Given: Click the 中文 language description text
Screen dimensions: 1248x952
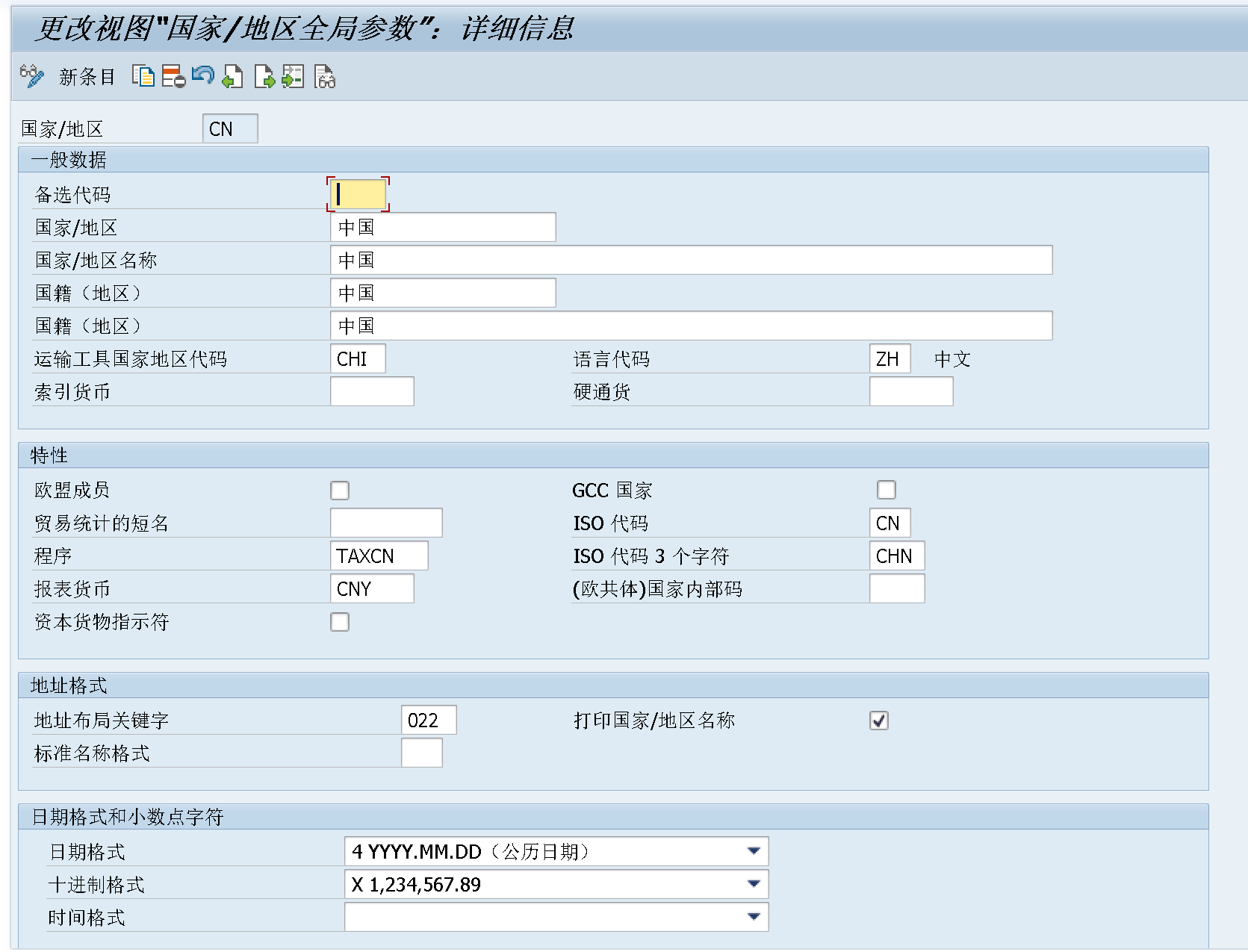Looking at the screenshot, I should coord(952,359).
